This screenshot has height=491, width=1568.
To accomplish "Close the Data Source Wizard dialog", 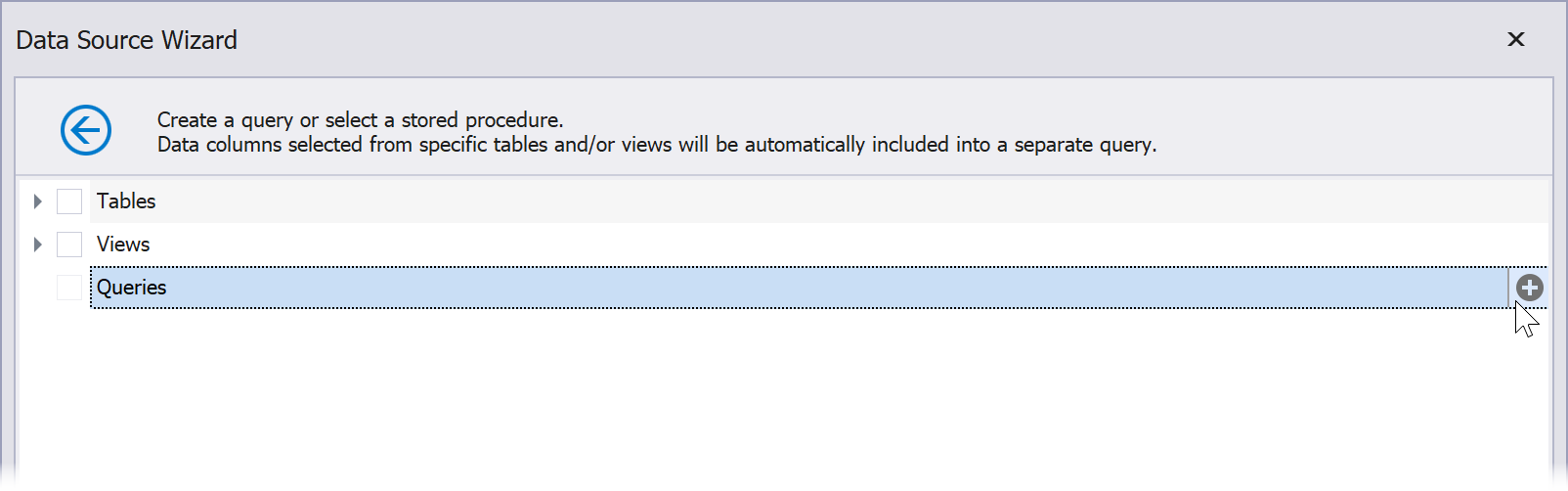I will 1516,39.
